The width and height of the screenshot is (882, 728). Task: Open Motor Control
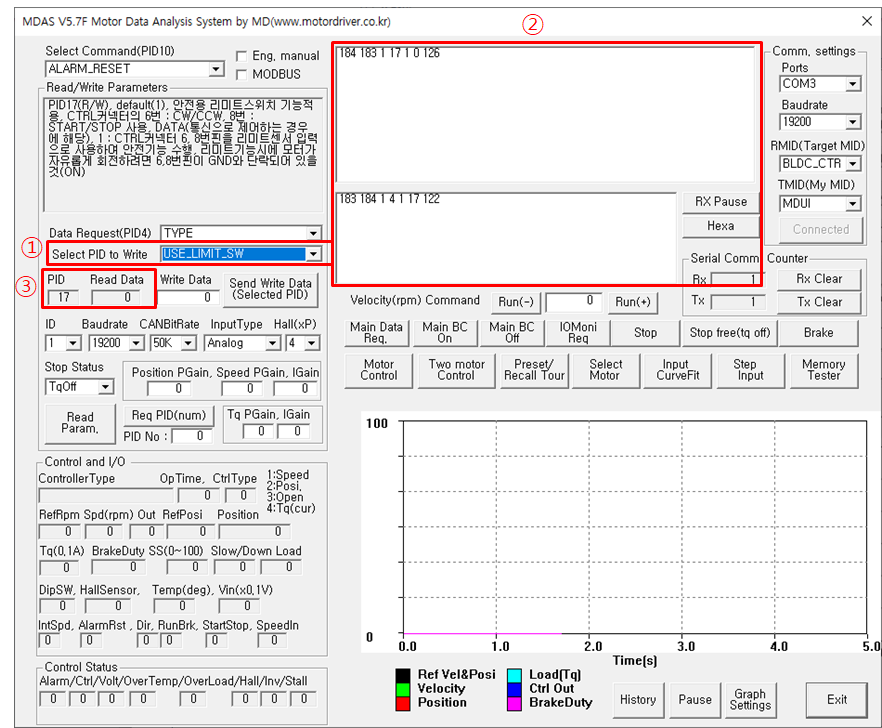[x=379, y=370]
